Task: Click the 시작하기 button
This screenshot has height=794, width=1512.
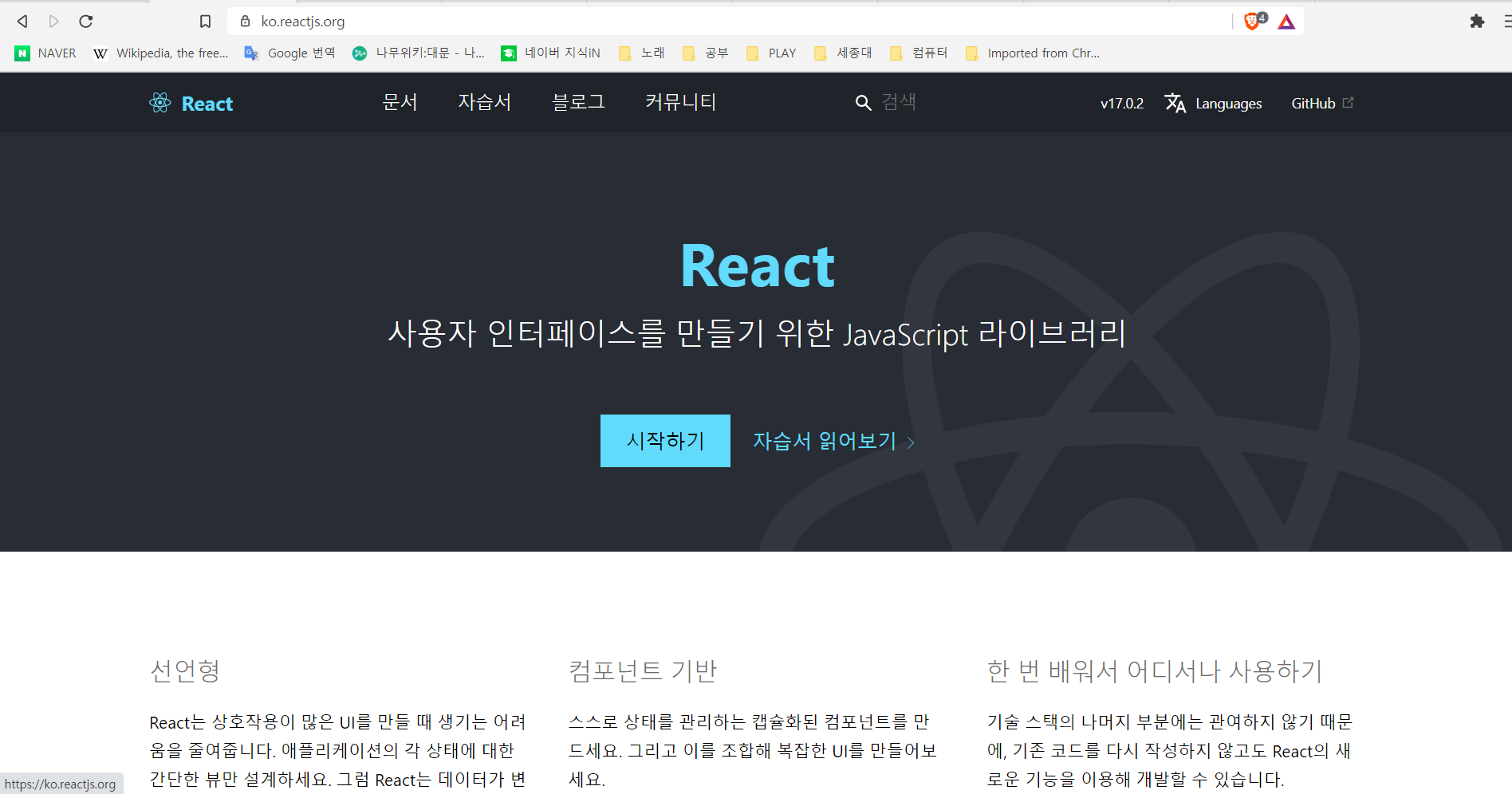Action: coord(665,441)
